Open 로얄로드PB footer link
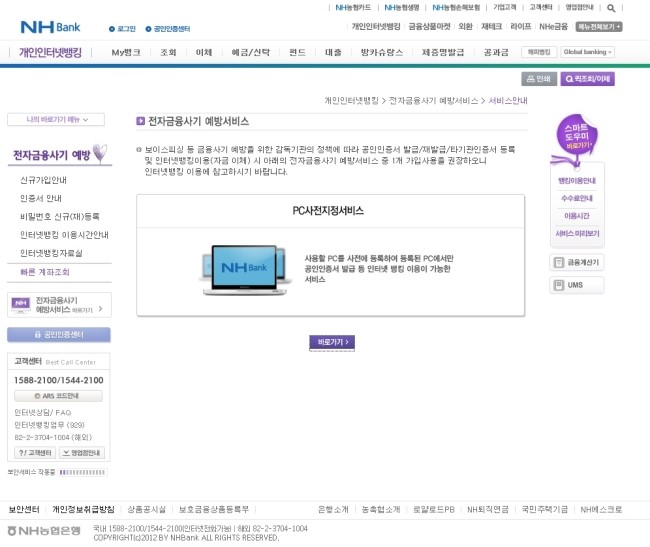 pyautogui.click(x=434, y=509)
